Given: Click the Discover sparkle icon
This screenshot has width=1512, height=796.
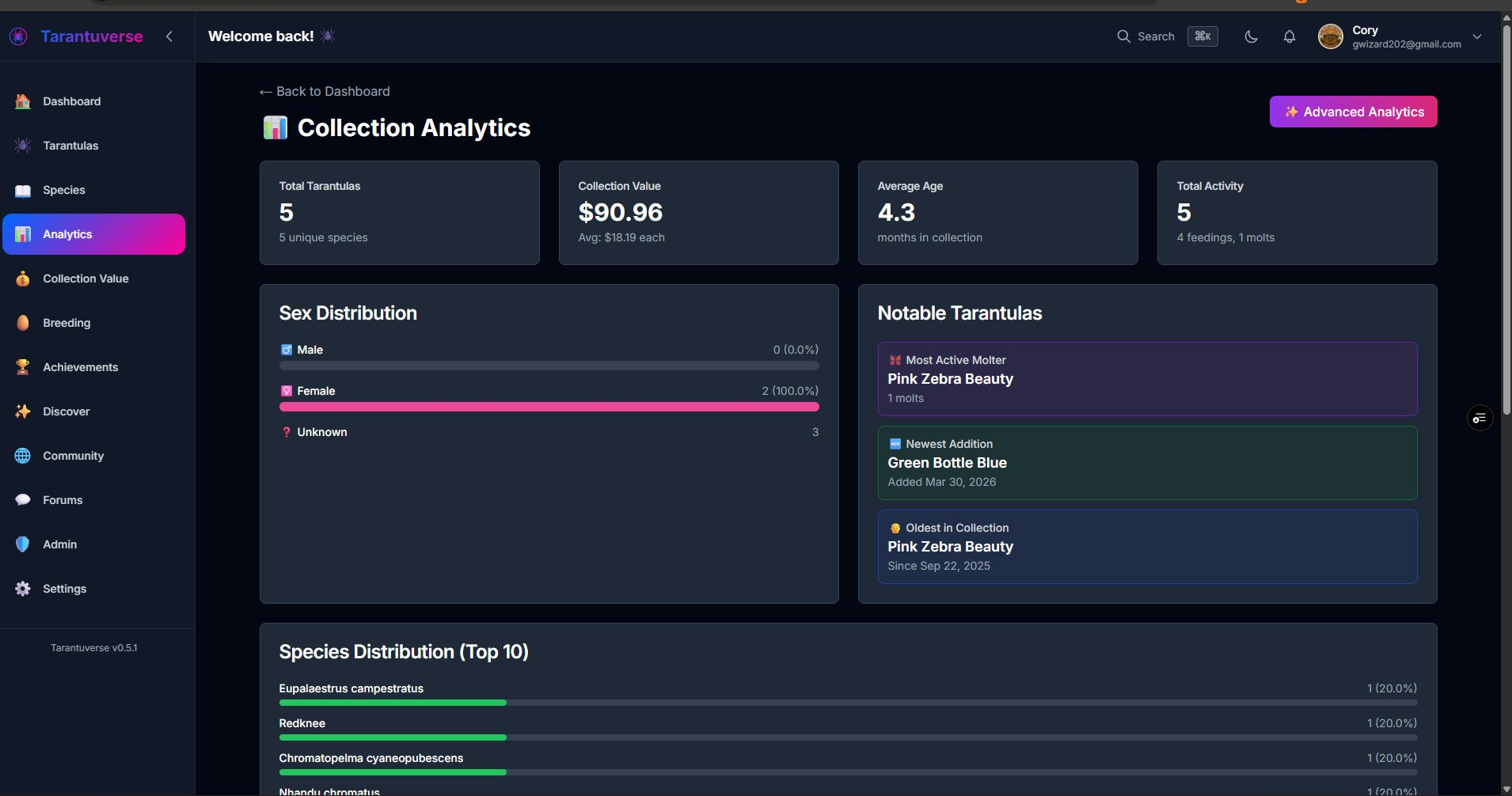Looking at the screenshot, I should 23,411.
